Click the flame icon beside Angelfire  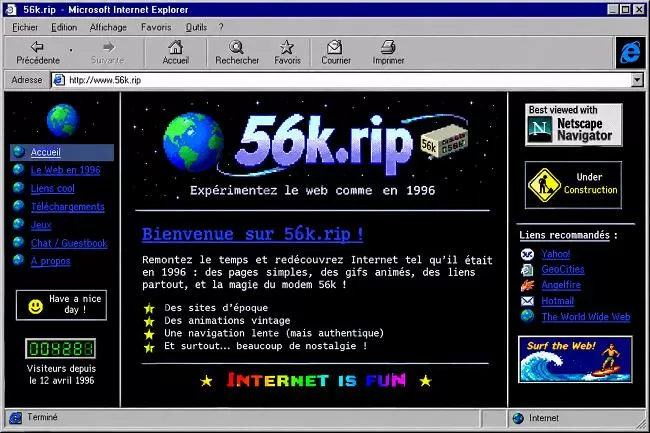pyautogui.click(x=527, y=285)
